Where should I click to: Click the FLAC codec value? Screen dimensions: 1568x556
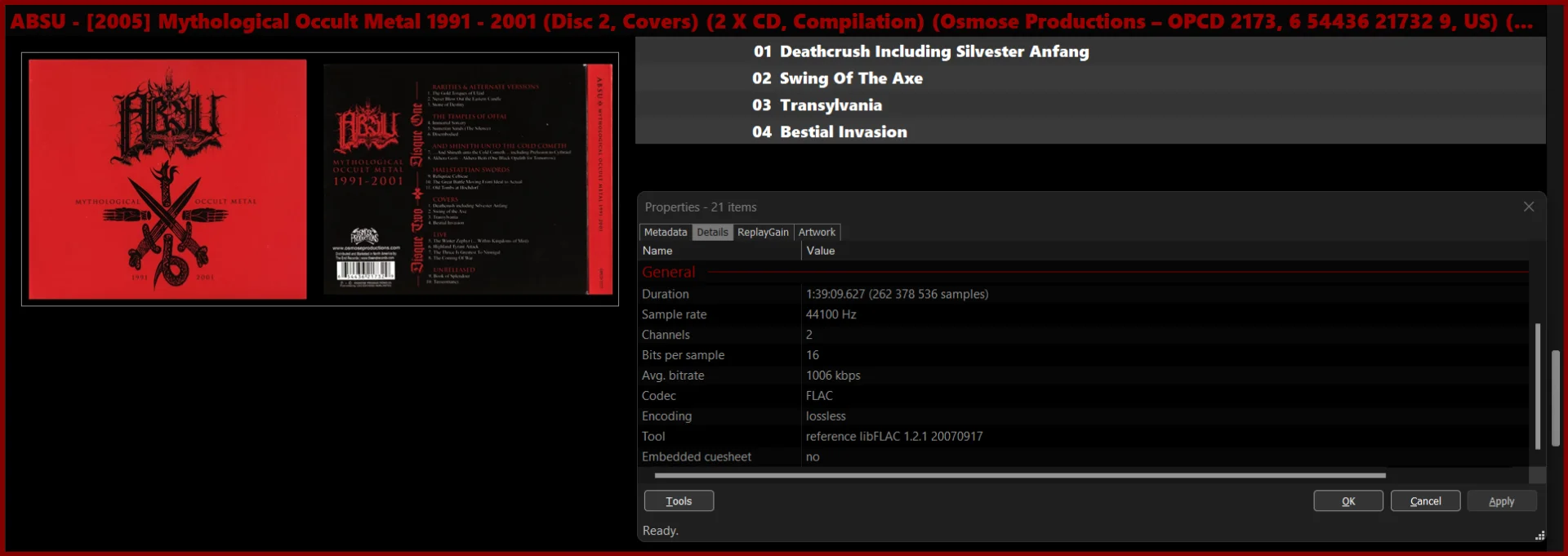[x=819, y=396]
